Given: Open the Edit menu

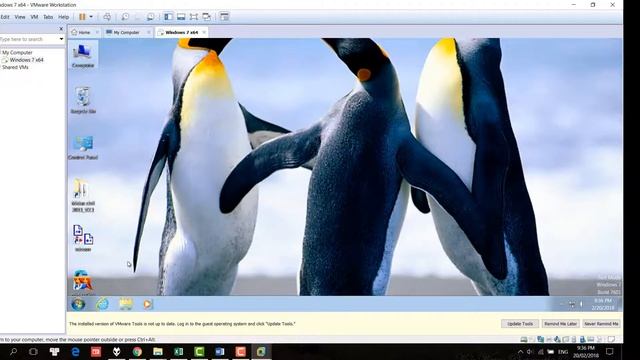Looking at the screenshot, I should pos(5,17).
